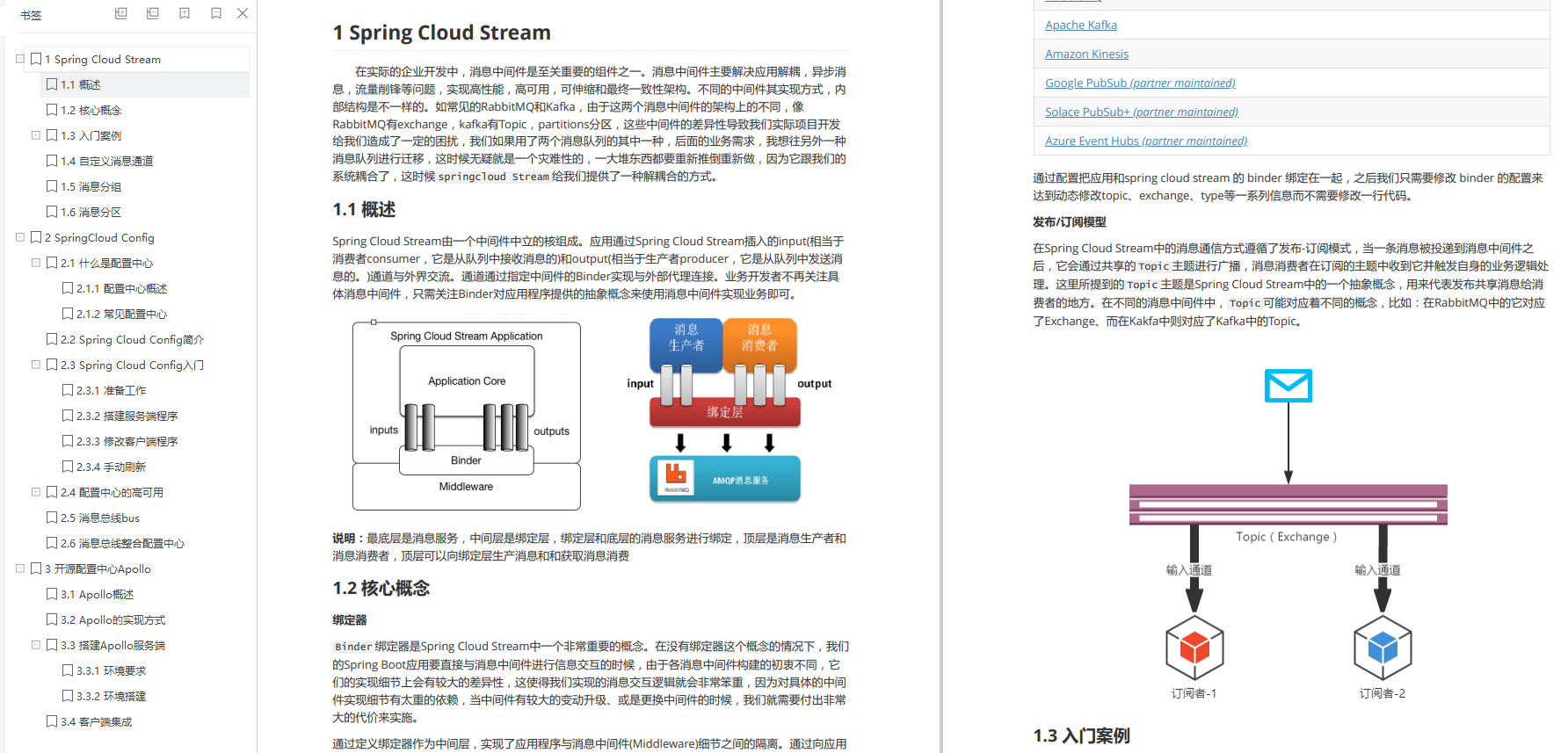The width and height of the screenshot is (1568, 753).
Task: Click the bookmark icon beside '2.3.3 修改客户端程序'
Action: [x=68, y=441]
